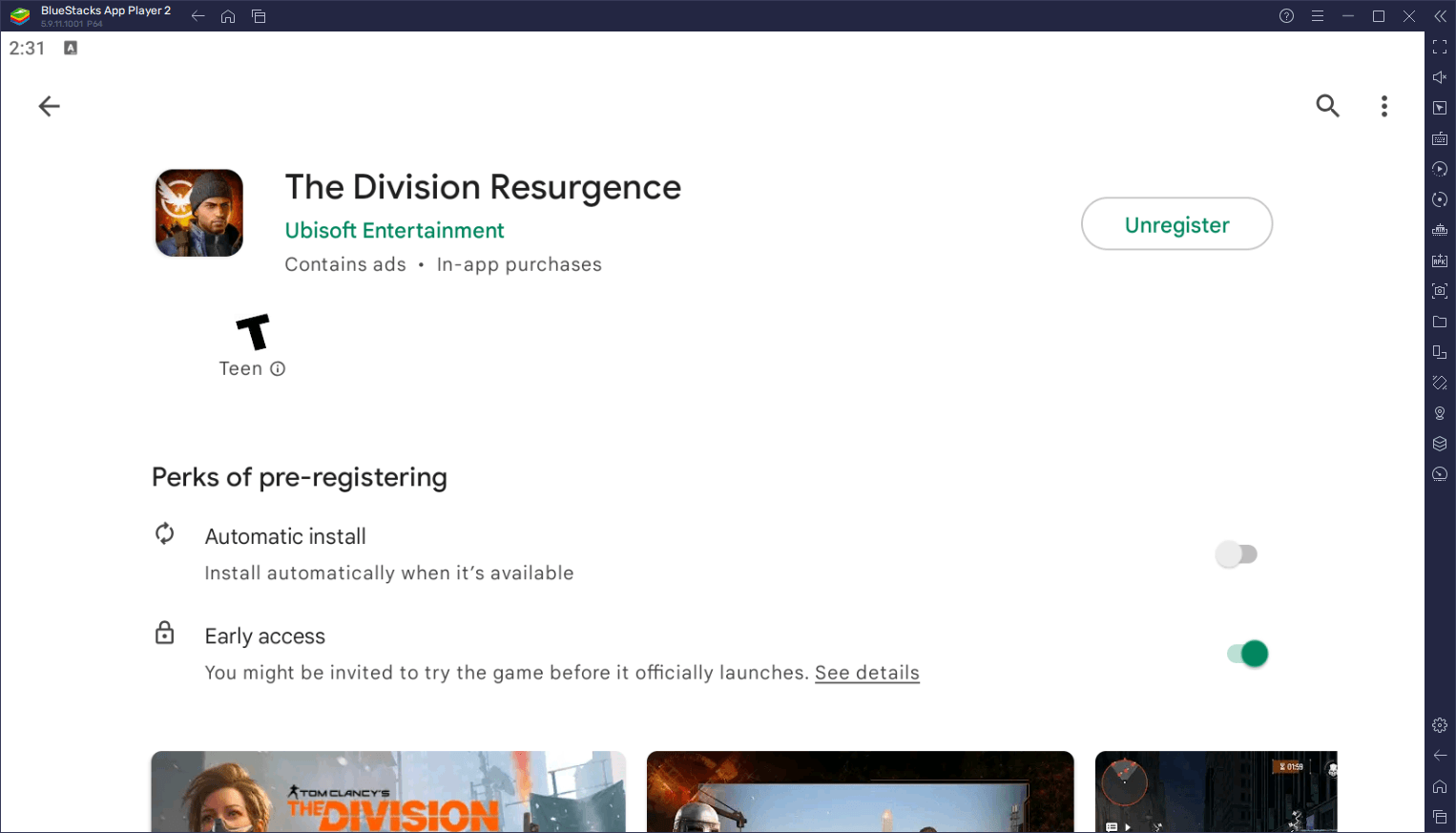
Task: Open the three-dot overflow menu
Action: pos(1383,106)
